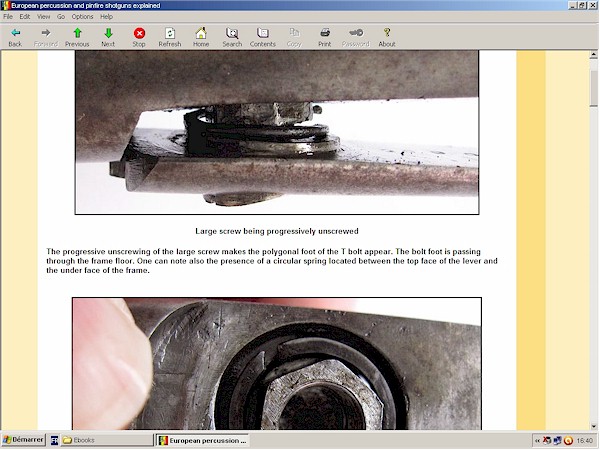The height and width of the screenshot is (450, 600).
Task: Click the Password key icon
Action: [356, 33]
